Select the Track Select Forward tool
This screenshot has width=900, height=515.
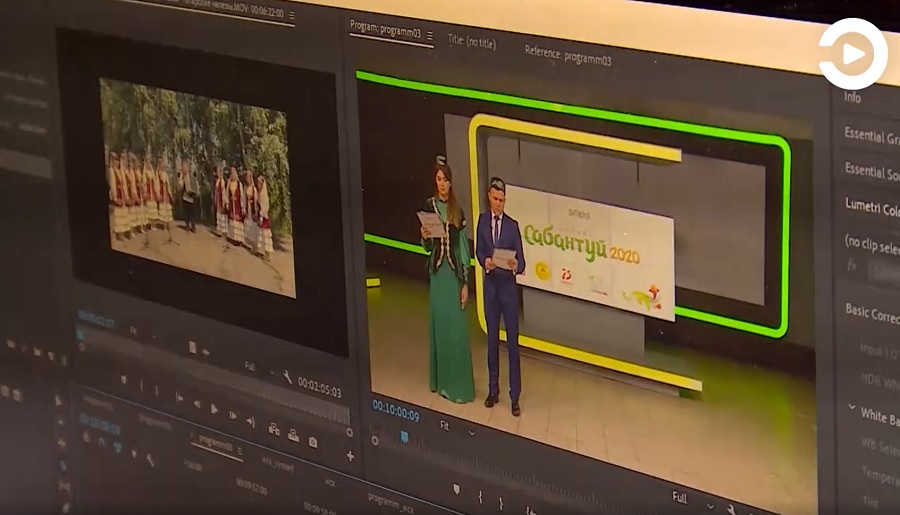[60, 421]
